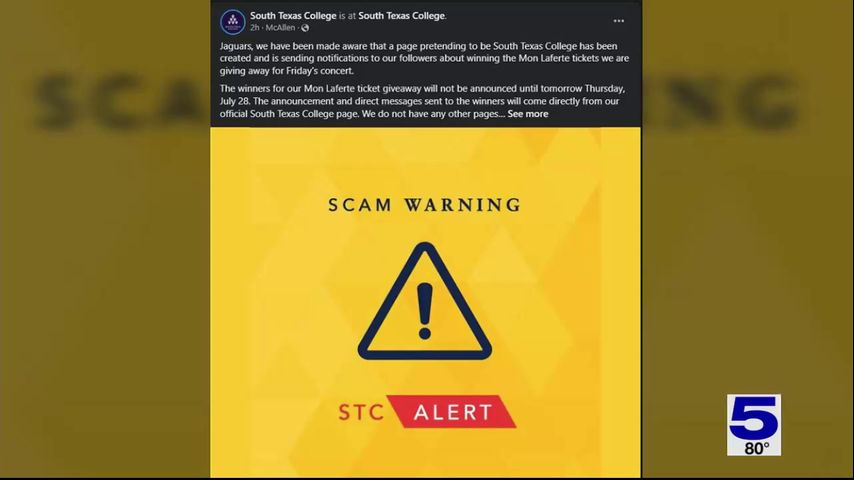Screen dimensions: 854x480
Task: Click the 80° temperature readout
Action: click(x=757, y=448)
